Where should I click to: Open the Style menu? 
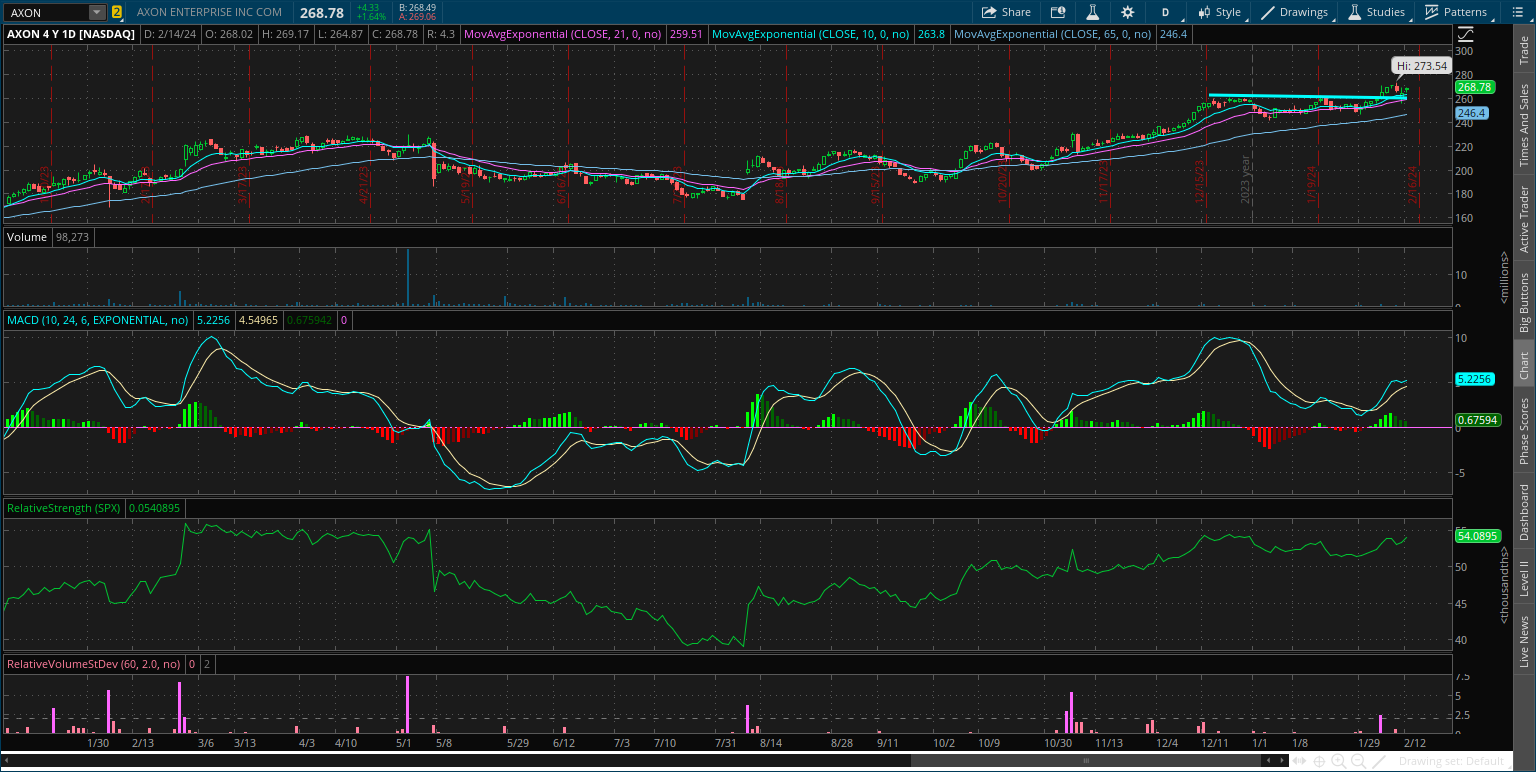[x=1218, y=12]
